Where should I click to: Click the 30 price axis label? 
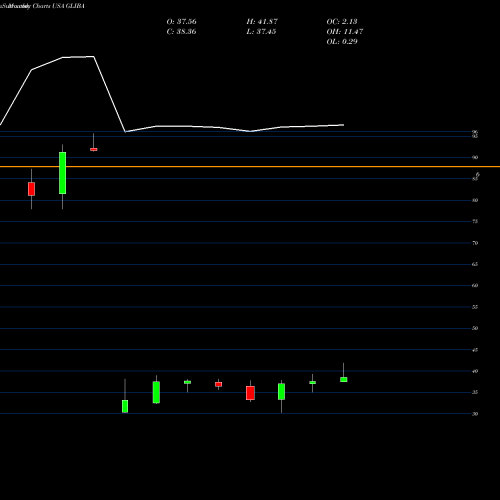coord(475,414)
